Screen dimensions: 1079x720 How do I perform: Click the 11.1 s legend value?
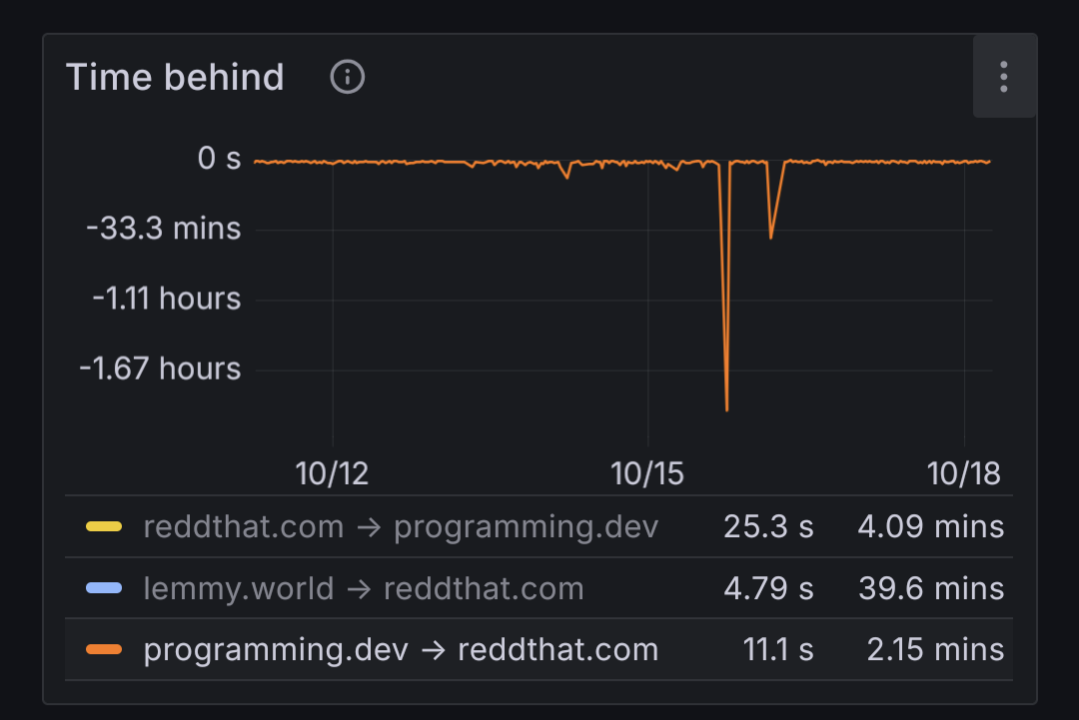click(777, 649)
